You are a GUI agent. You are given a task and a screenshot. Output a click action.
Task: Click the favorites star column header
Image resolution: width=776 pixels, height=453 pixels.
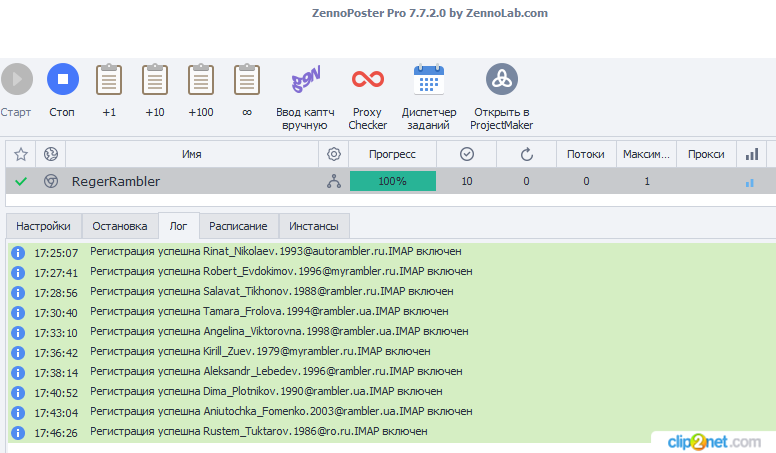coord(21,154)
